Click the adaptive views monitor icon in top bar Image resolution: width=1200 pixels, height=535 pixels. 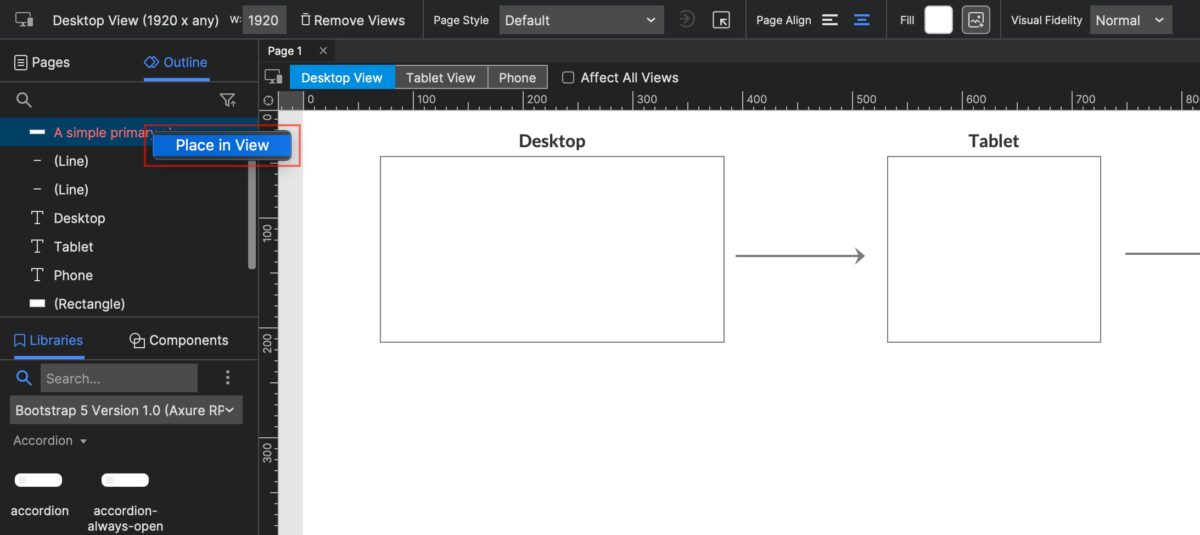click(x=25, y=20)
